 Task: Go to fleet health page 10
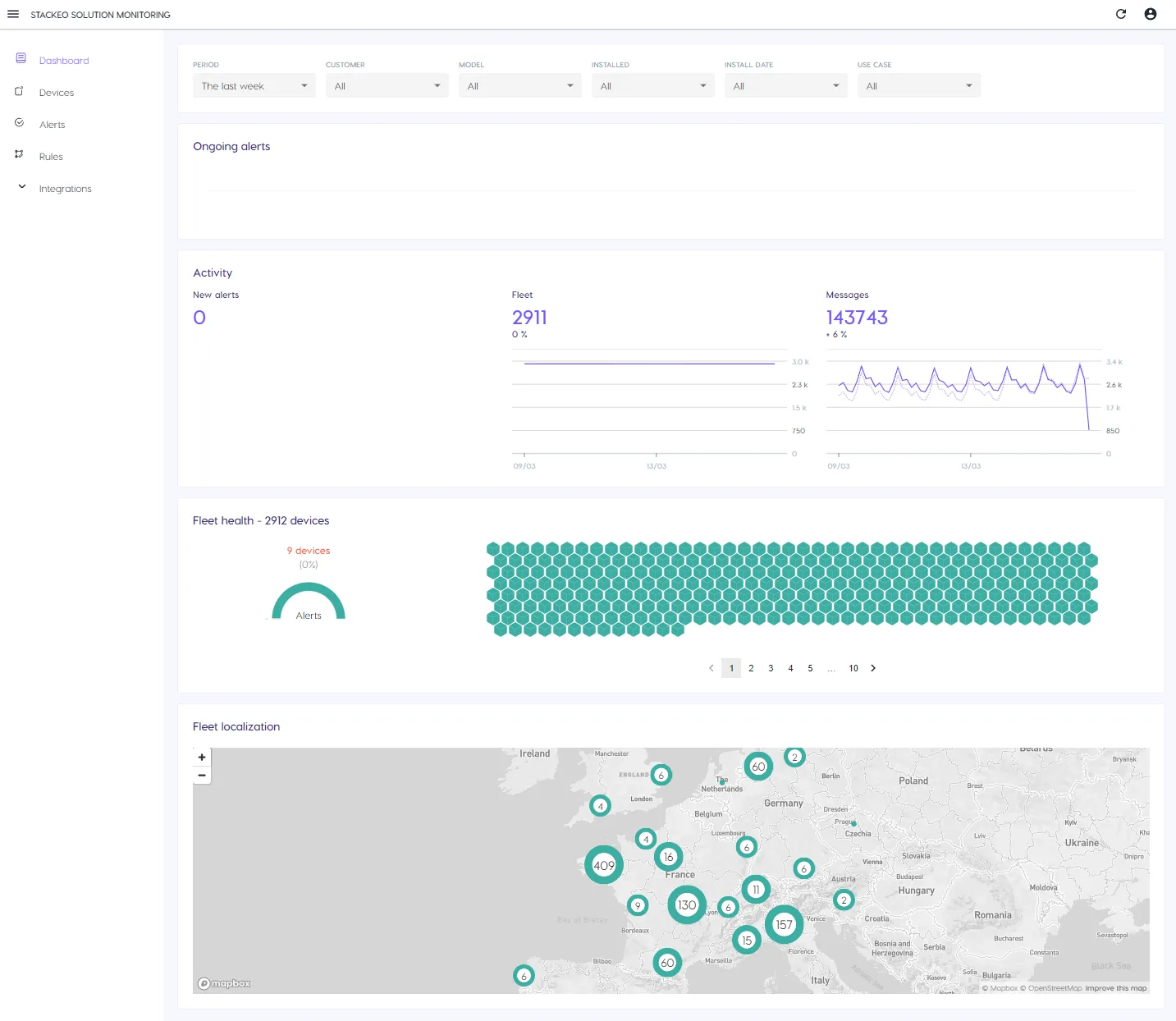click(x=853, y=668)
